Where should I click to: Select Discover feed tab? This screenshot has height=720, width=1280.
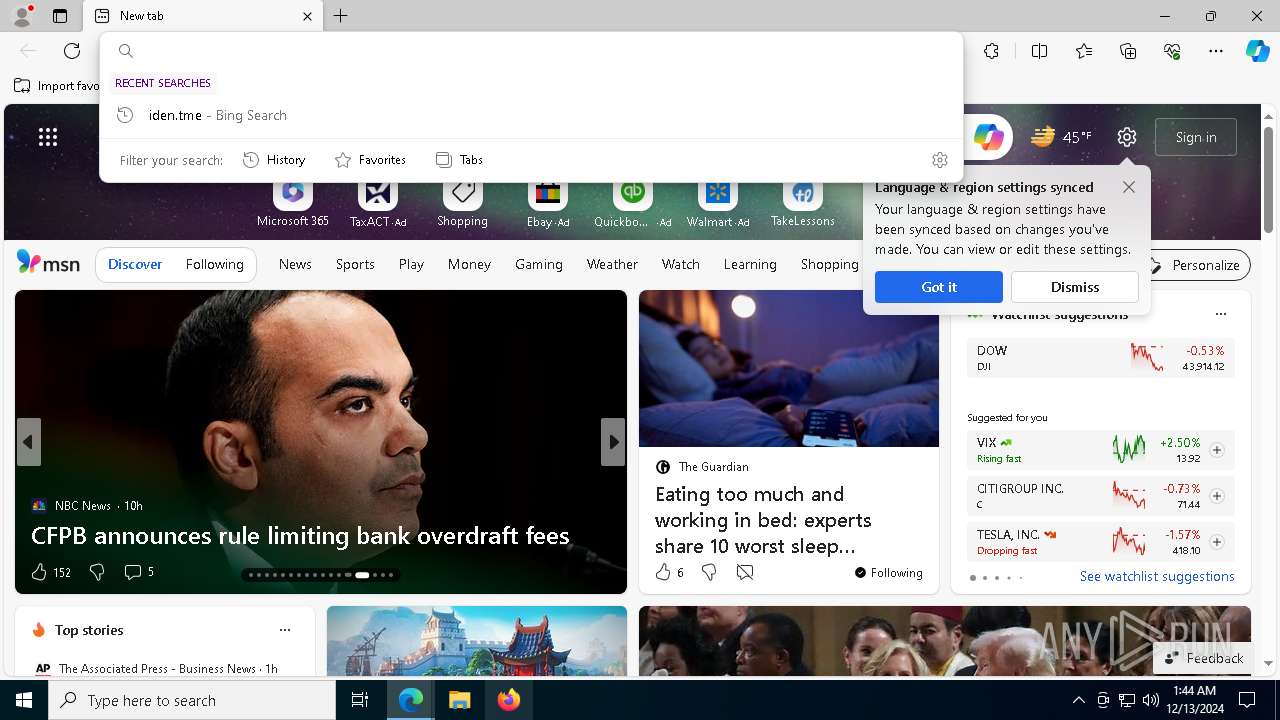[x=135, y=265]
